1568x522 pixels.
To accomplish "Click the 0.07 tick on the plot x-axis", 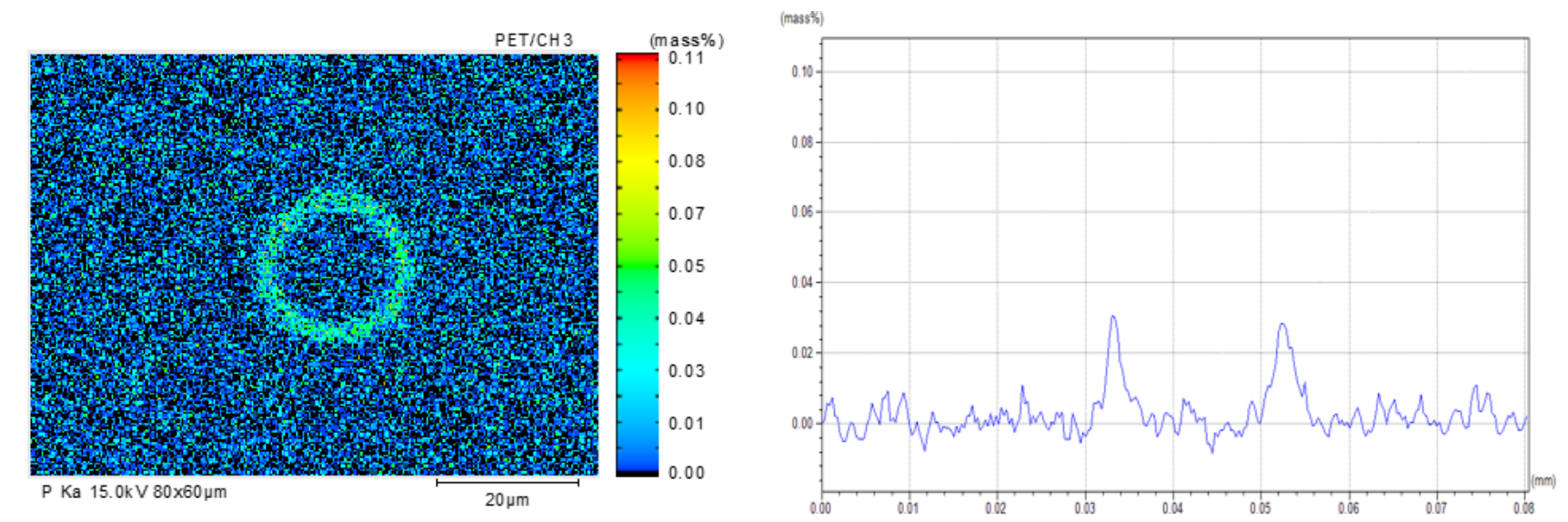I will (1436, 508).
